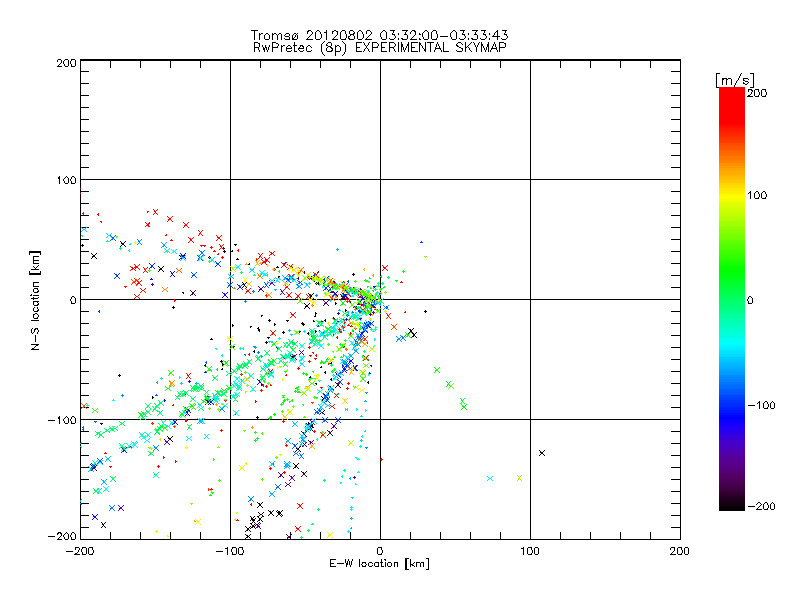Click the x-axis tick label '100'

[x=530, y=552]
